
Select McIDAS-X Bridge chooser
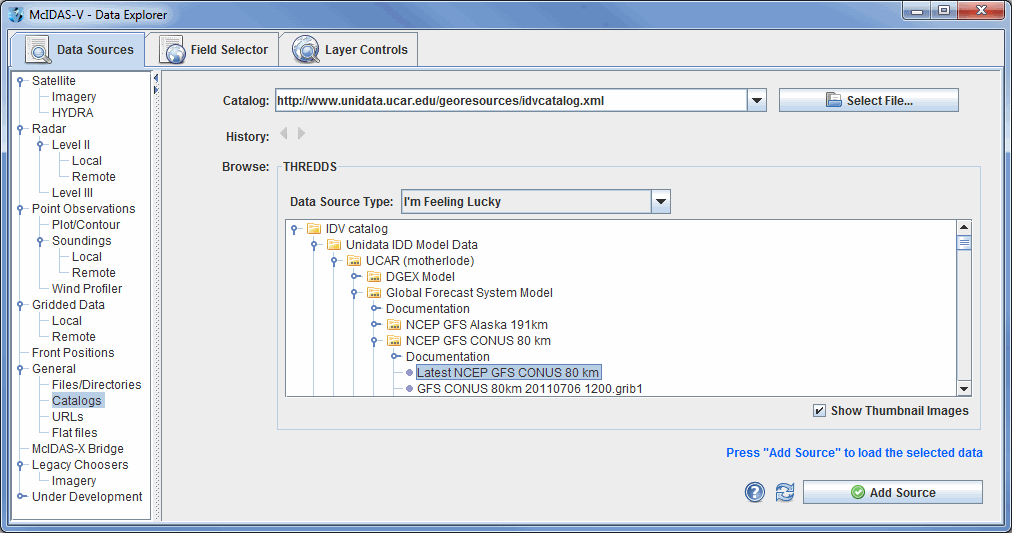(77, 448)
